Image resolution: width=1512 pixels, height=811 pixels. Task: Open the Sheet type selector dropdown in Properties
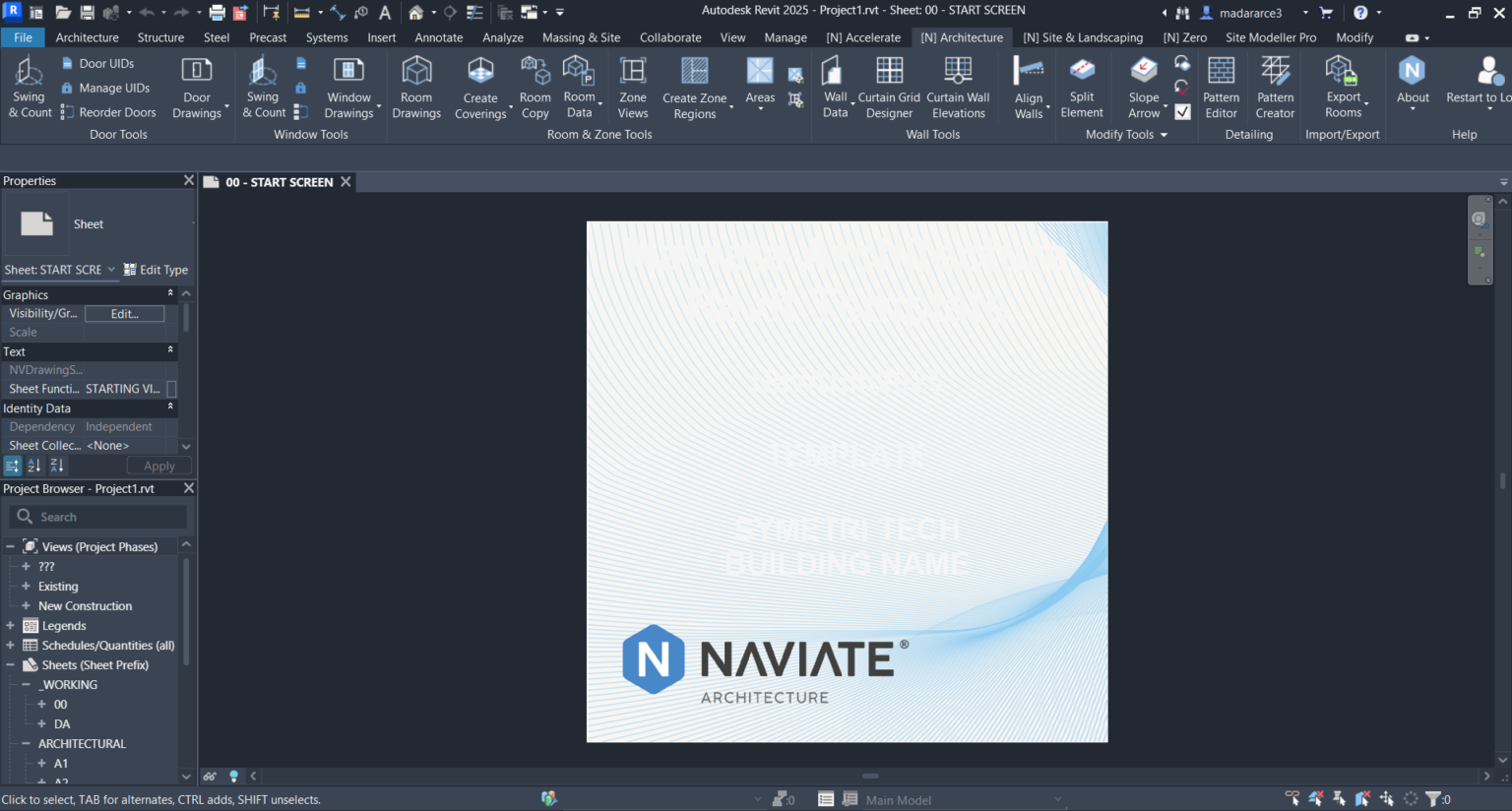tap(110, 270)
